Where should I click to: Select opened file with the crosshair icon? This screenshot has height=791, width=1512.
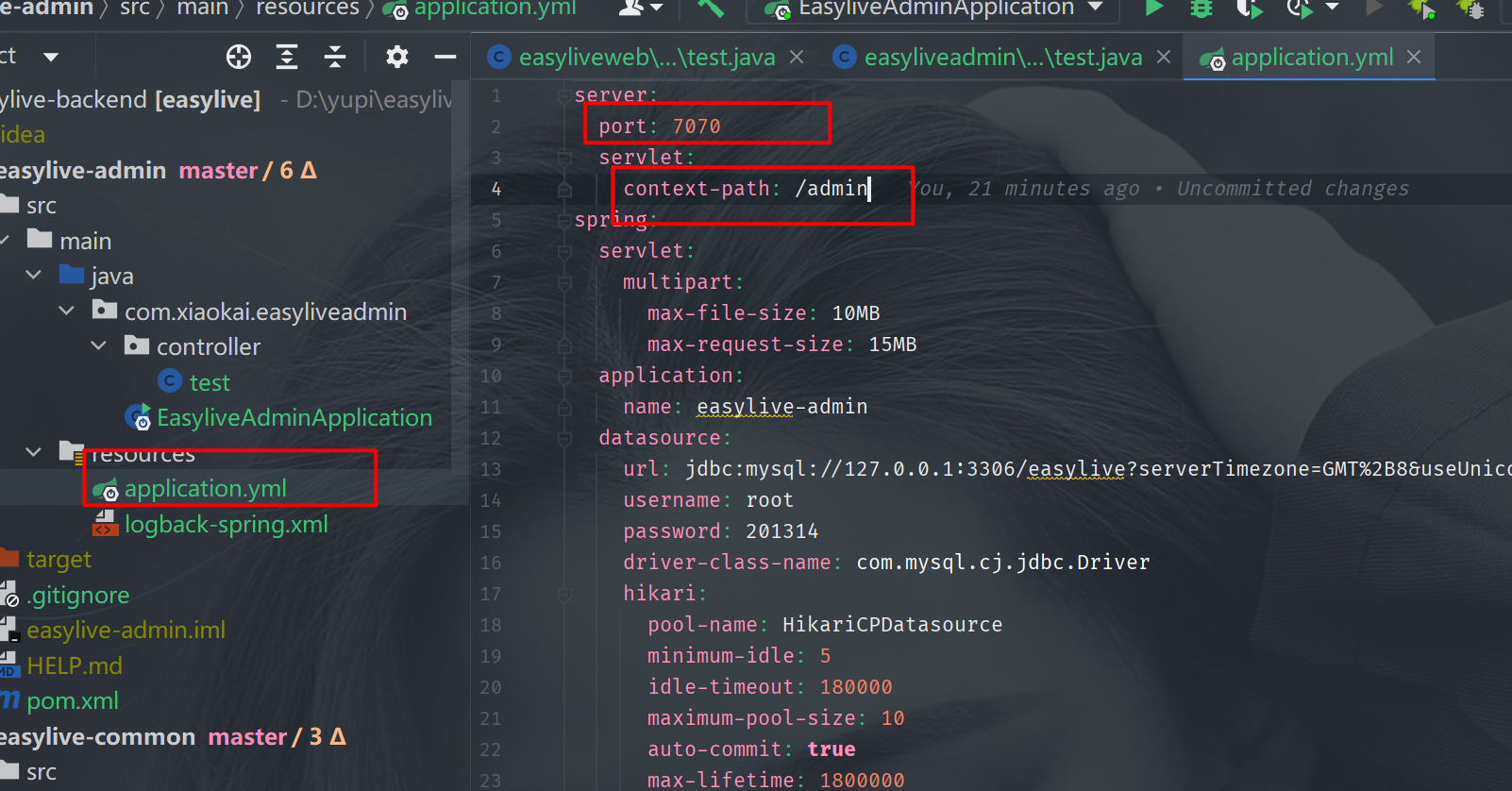pos(239,57)
